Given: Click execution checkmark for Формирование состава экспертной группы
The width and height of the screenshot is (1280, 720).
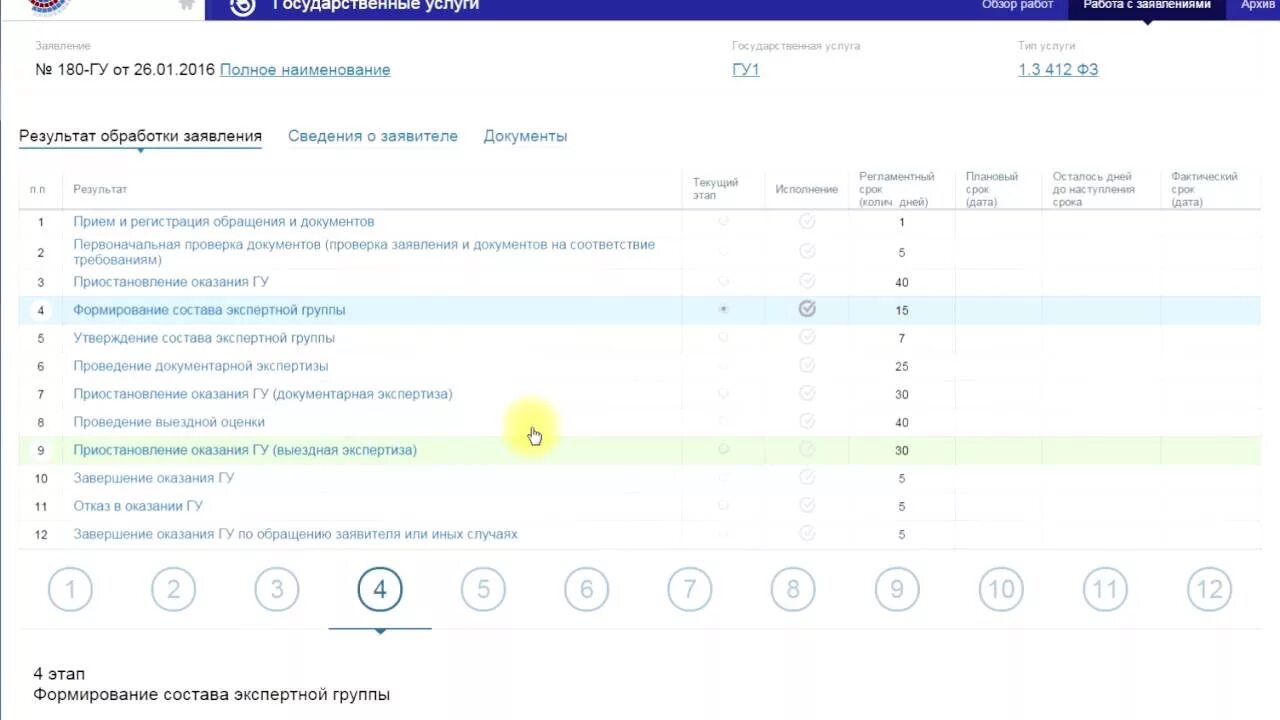Looking at the screenshot, I should 807,310.
